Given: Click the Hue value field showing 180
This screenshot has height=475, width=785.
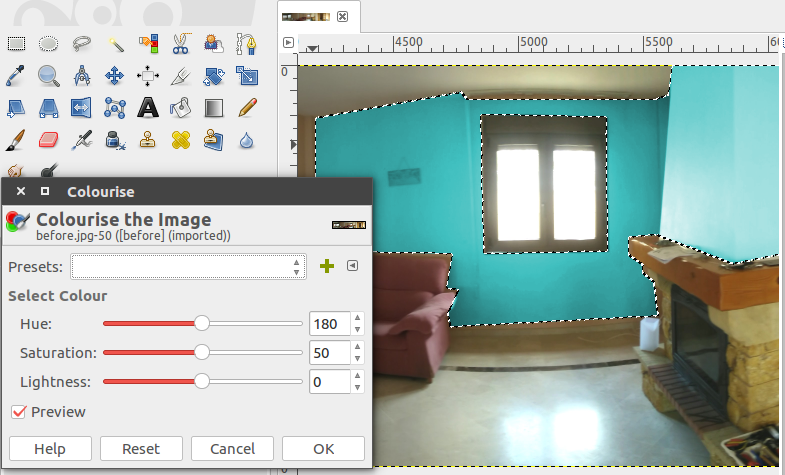Looking at the screenshot, I should (330, 324).
